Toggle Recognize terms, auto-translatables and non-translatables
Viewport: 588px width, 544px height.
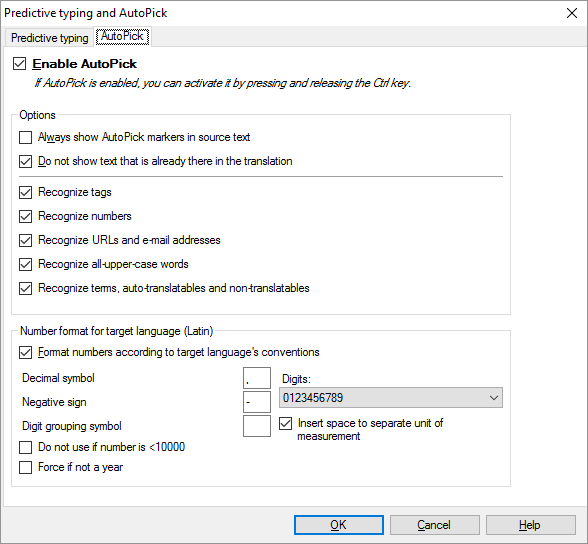click(26, 289)
